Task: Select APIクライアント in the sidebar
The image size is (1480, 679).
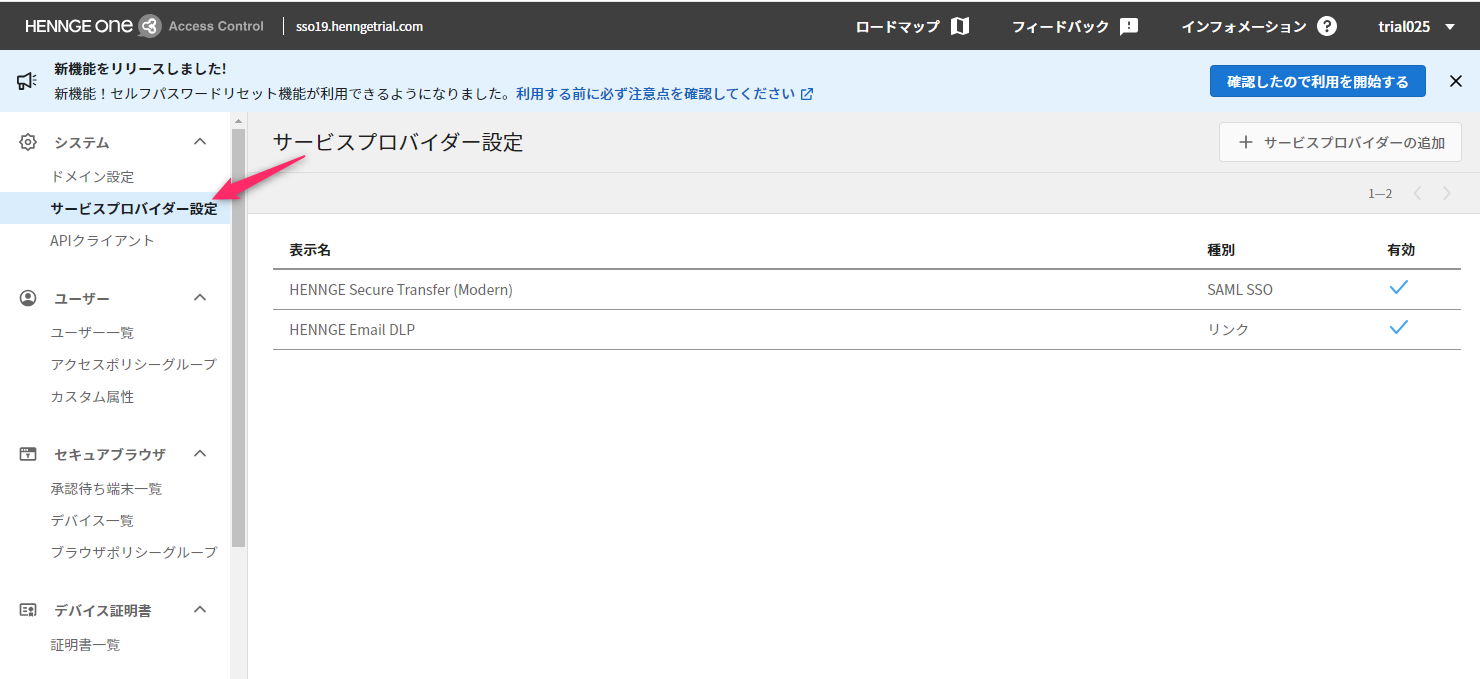Action: [x=102, y=241]
